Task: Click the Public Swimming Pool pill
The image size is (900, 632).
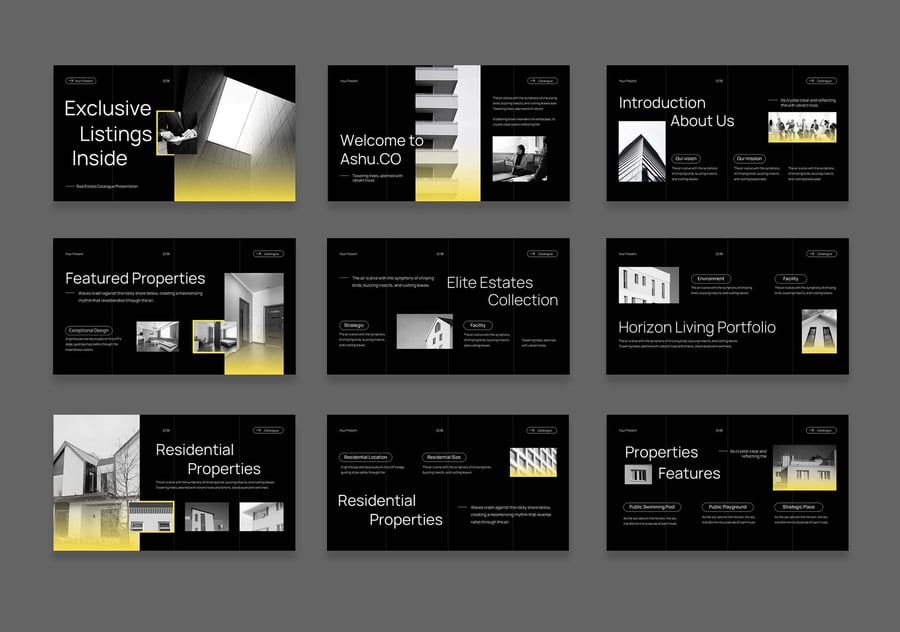Action: pyautogui.click(x=651, y=507)
